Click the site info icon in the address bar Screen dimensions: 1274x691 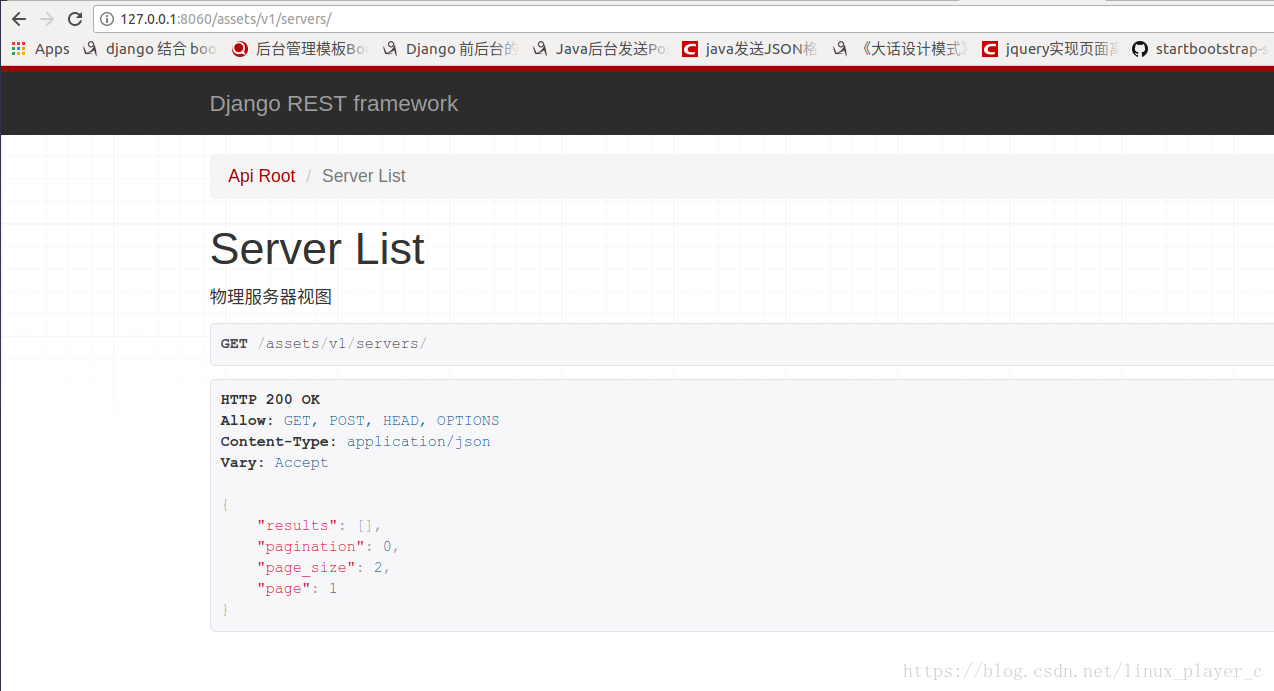(x=107, y=19)
